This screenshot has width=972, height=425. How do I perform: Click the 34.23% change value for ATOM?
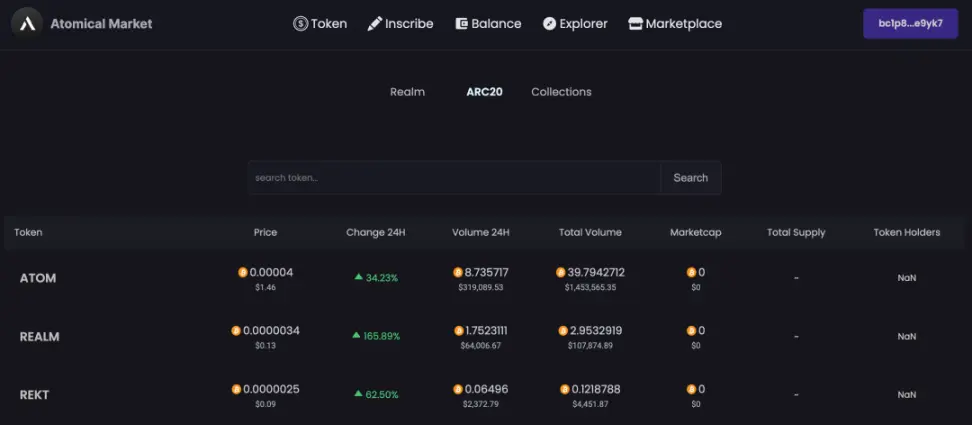tap(382, 278)
